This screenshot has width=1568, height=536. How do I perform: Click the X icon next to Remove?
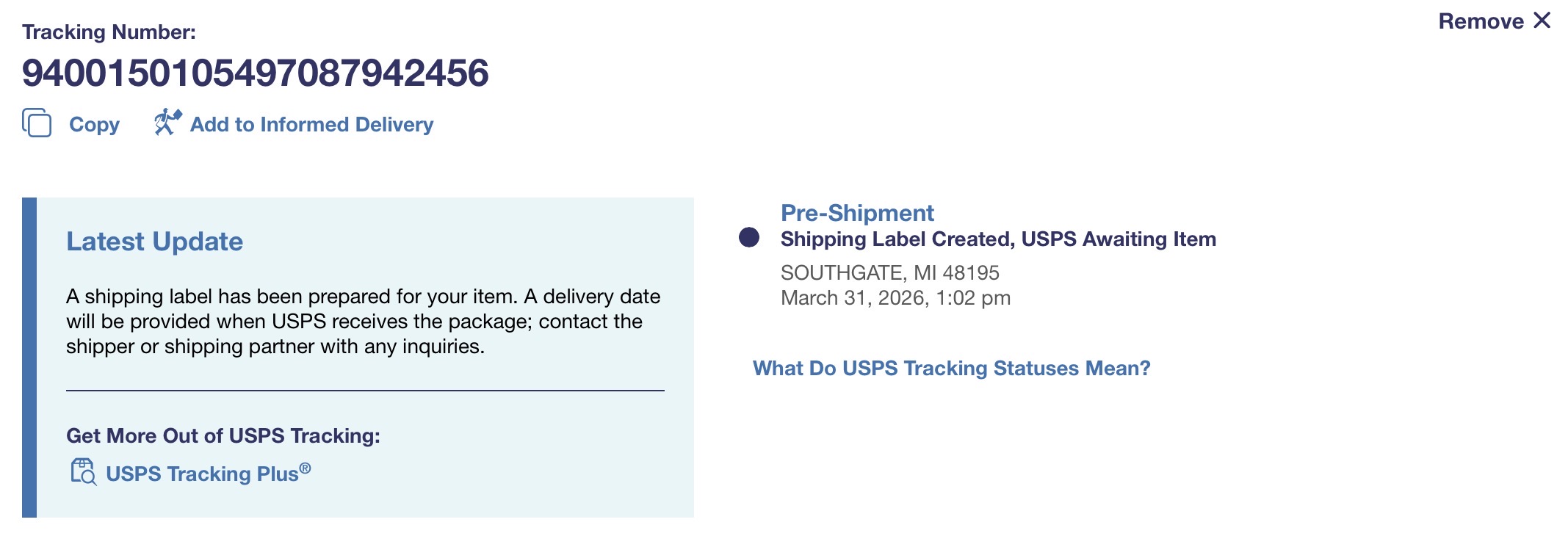click(x=1542, y=21)
